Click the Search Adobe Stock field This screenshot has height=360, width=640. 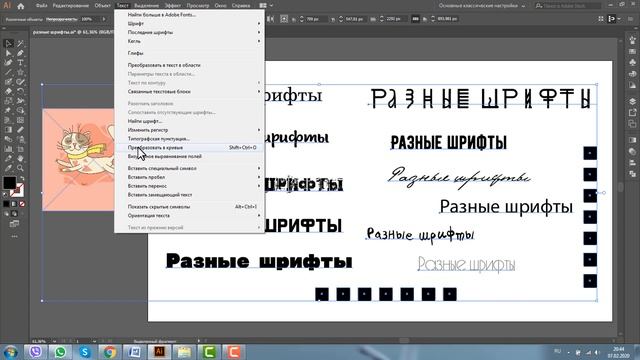(x=568, y=6)
